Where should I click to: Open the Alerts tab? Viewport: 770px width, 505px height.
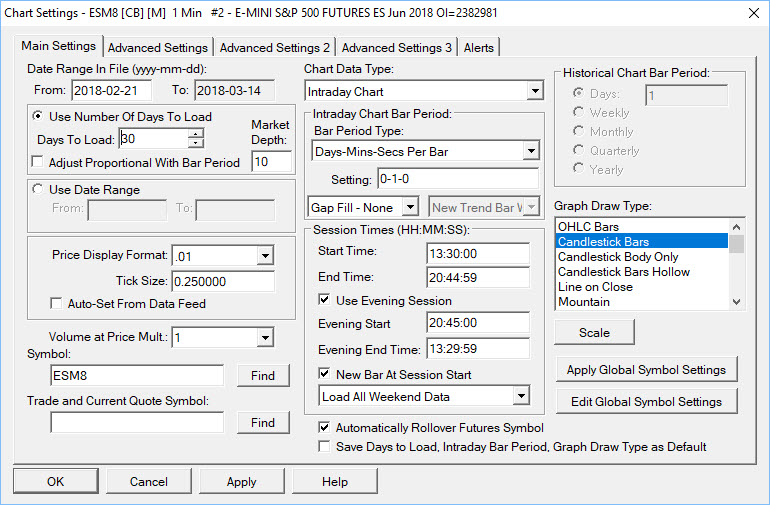tap(479, 48)
